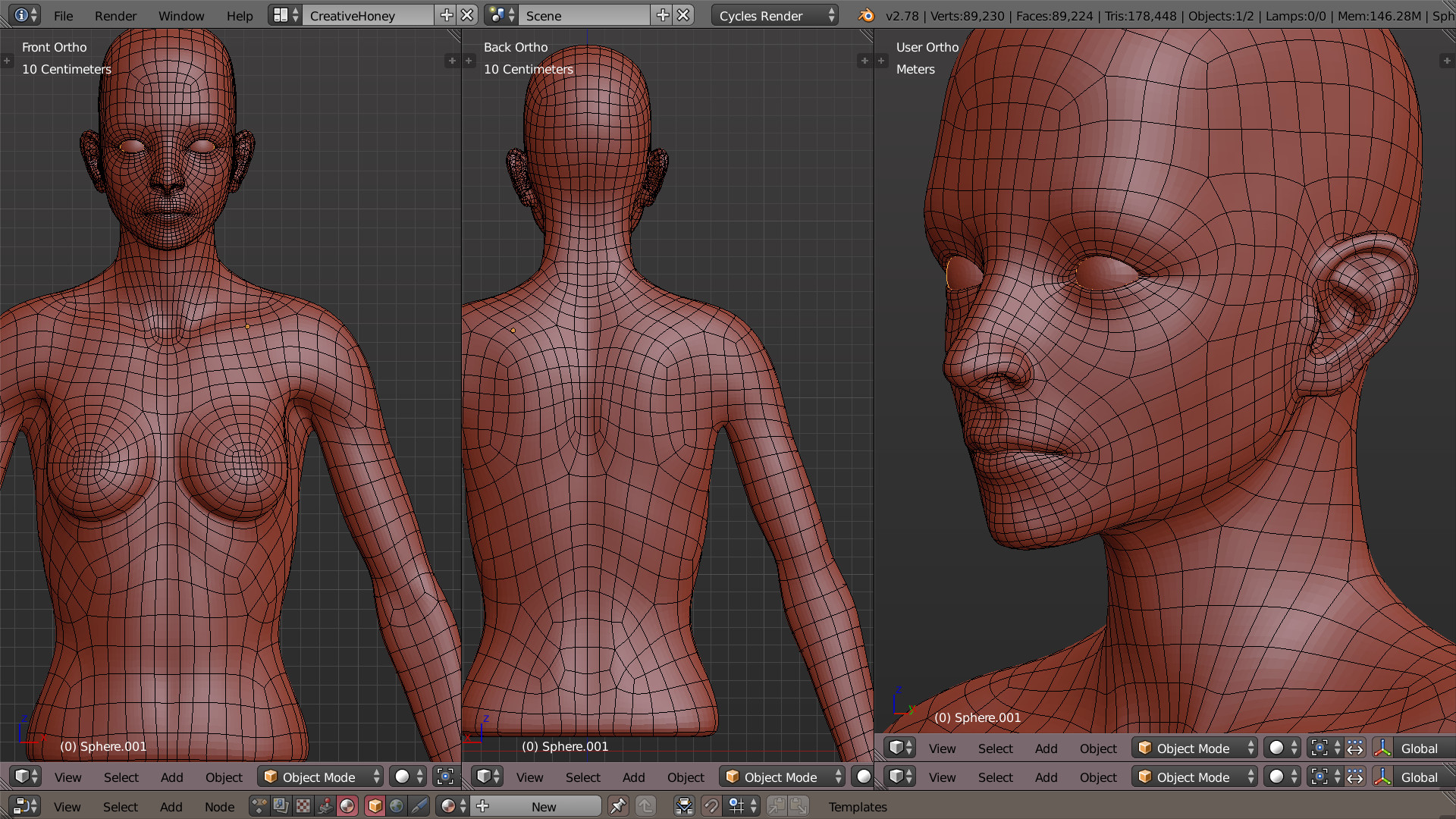Open the Window menu
This screenshot has height=819, width=1456.
(x=180, y=16)
